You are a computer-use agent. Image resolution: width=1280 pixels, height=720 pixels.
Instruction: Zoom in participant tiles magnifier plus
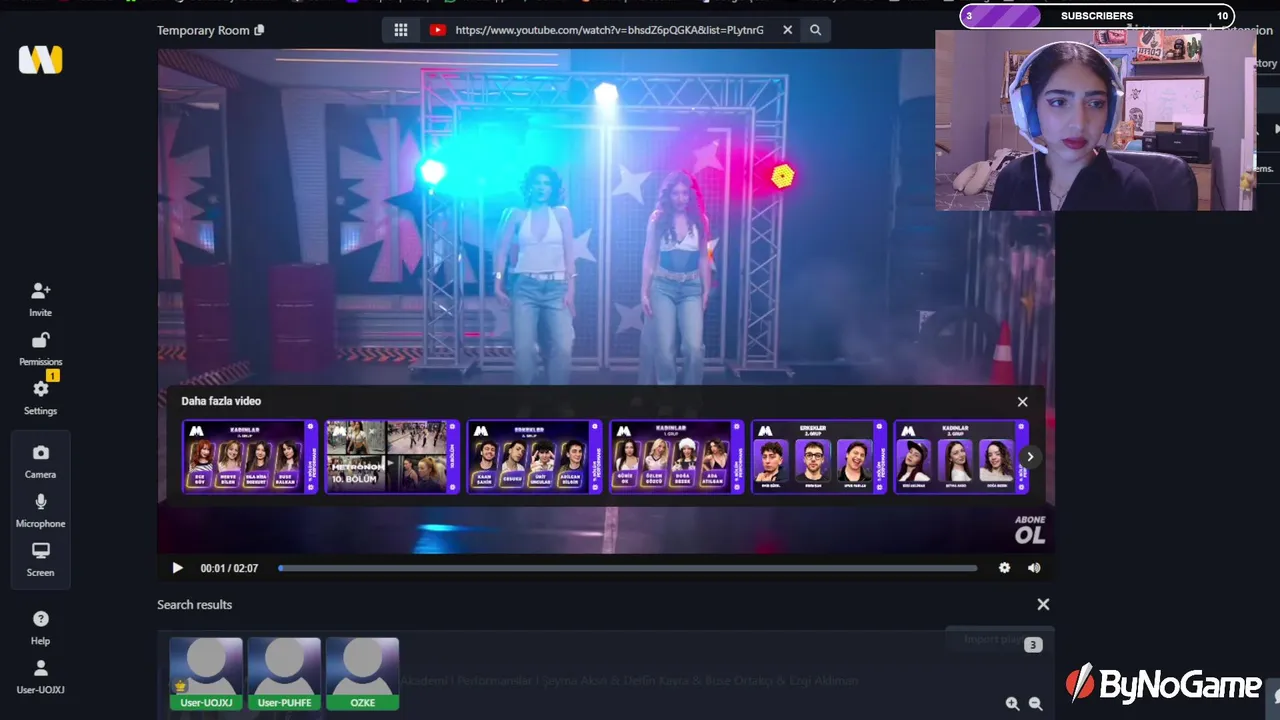tap(1012, 704)
